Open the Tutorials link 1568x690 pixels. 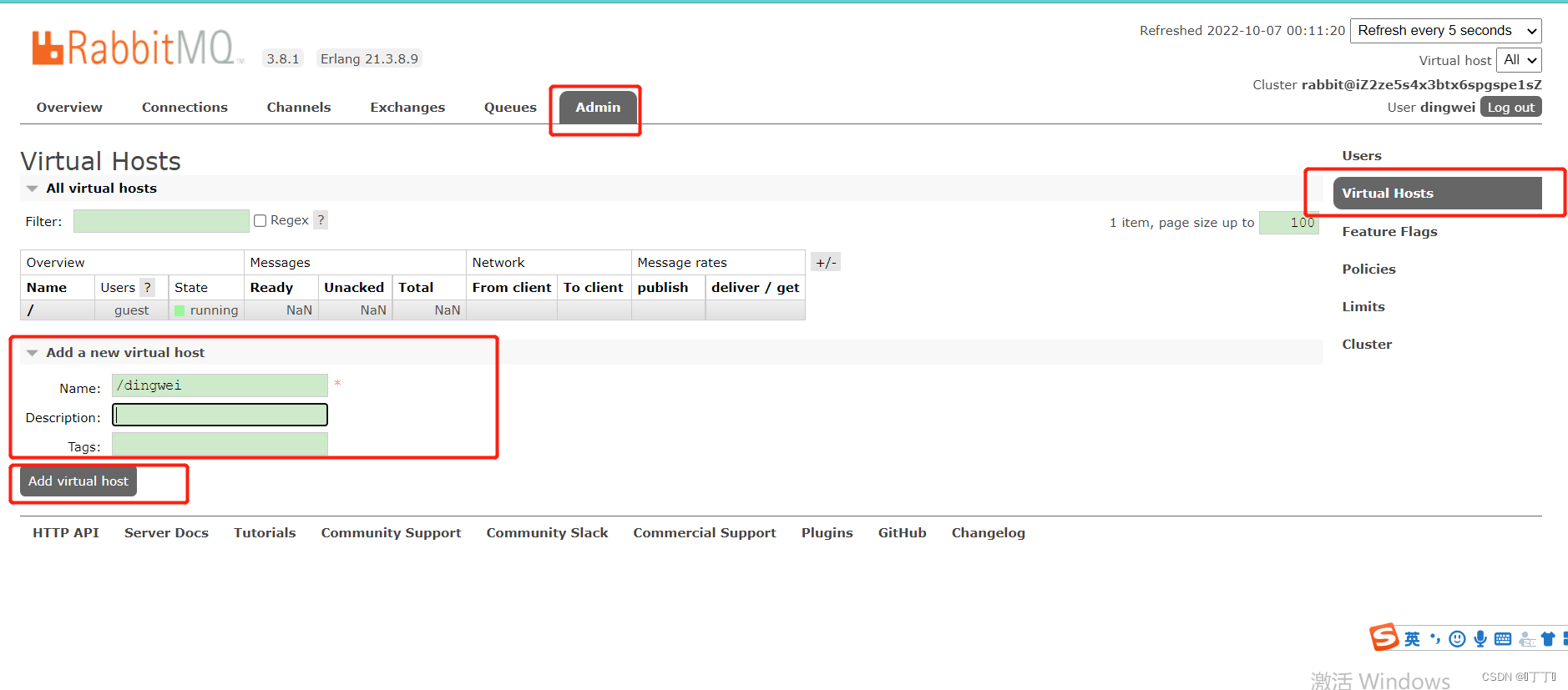tap(265, 532)
